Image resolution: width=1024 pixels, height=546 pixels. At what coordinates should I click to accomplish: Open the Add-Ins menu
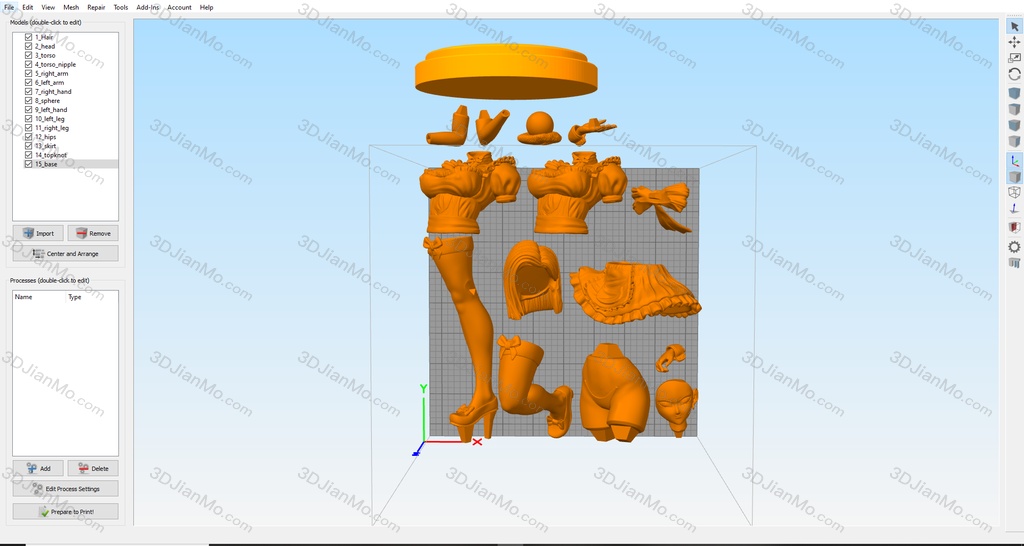point(147,7)
